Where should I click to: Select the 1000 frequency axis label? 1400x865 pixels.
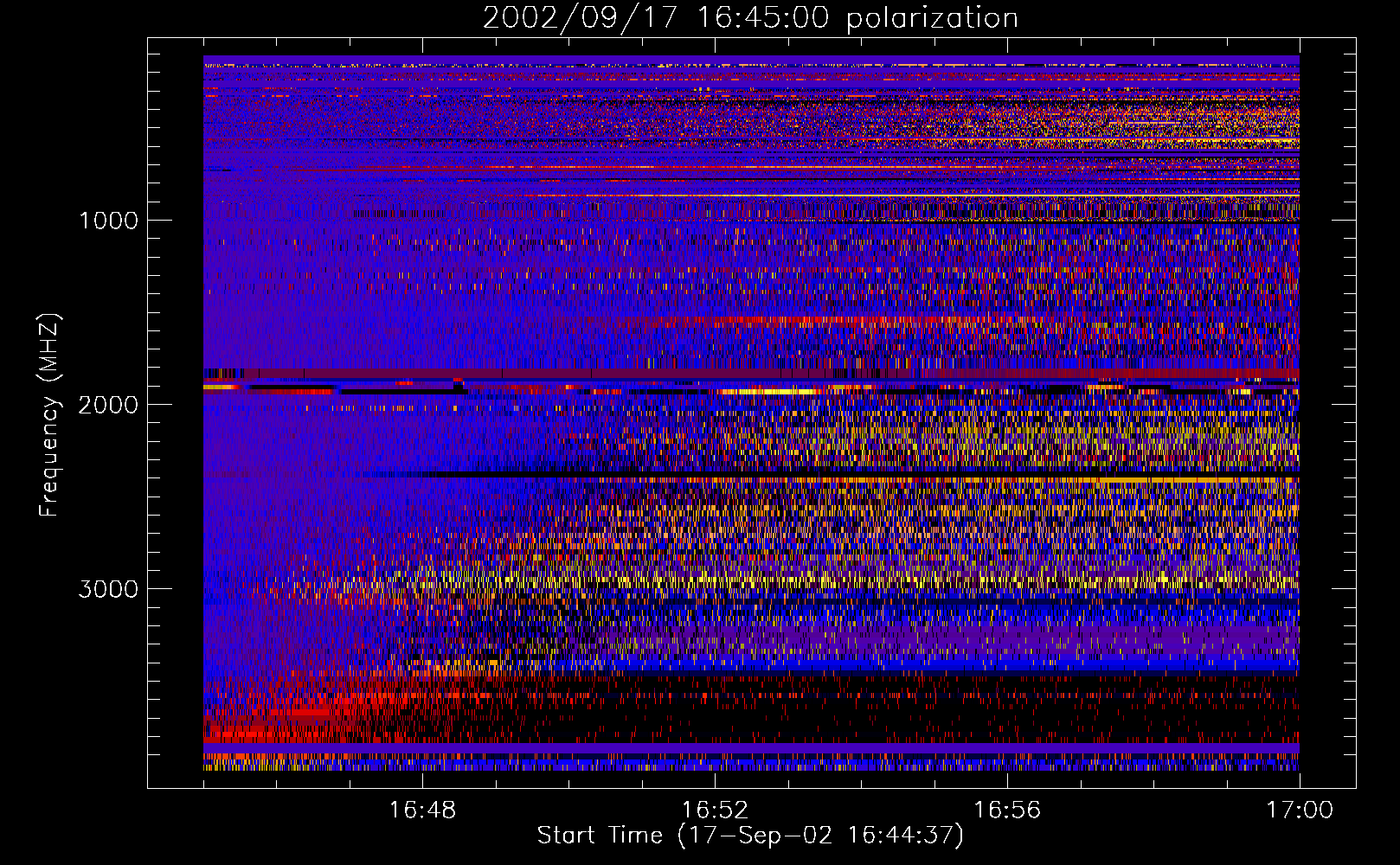pyautogui.click(x=108, y=221)
